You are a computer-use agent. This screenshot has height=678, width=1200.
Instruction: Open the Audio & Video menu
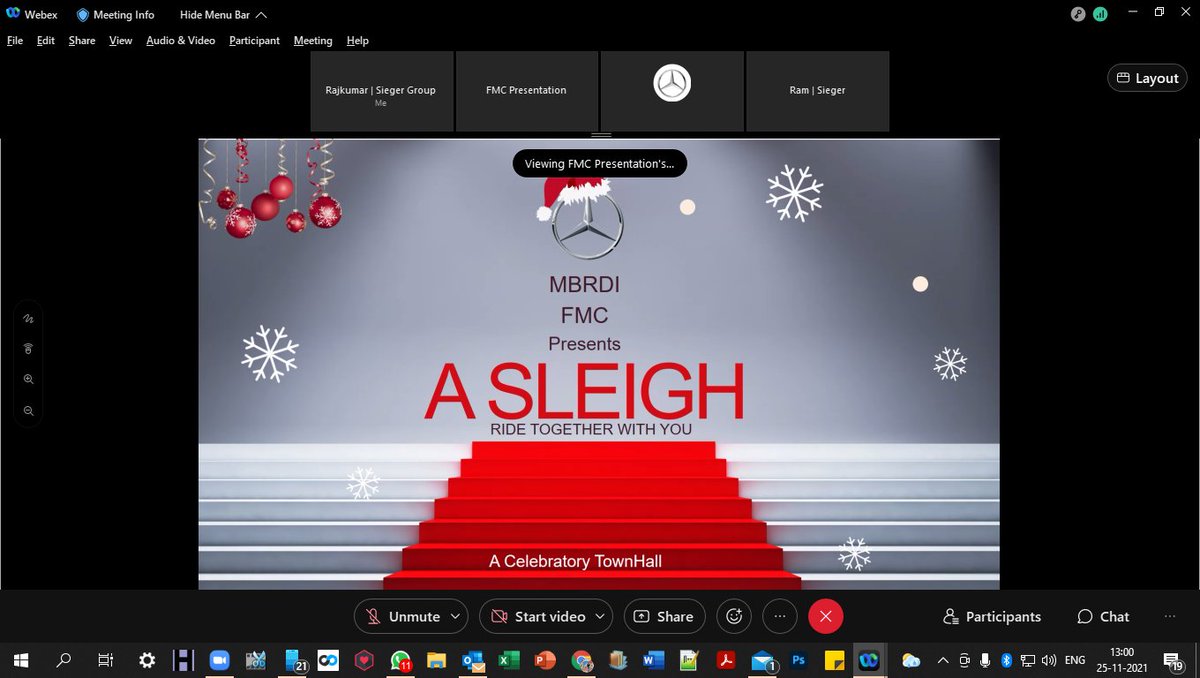(181, 40)
